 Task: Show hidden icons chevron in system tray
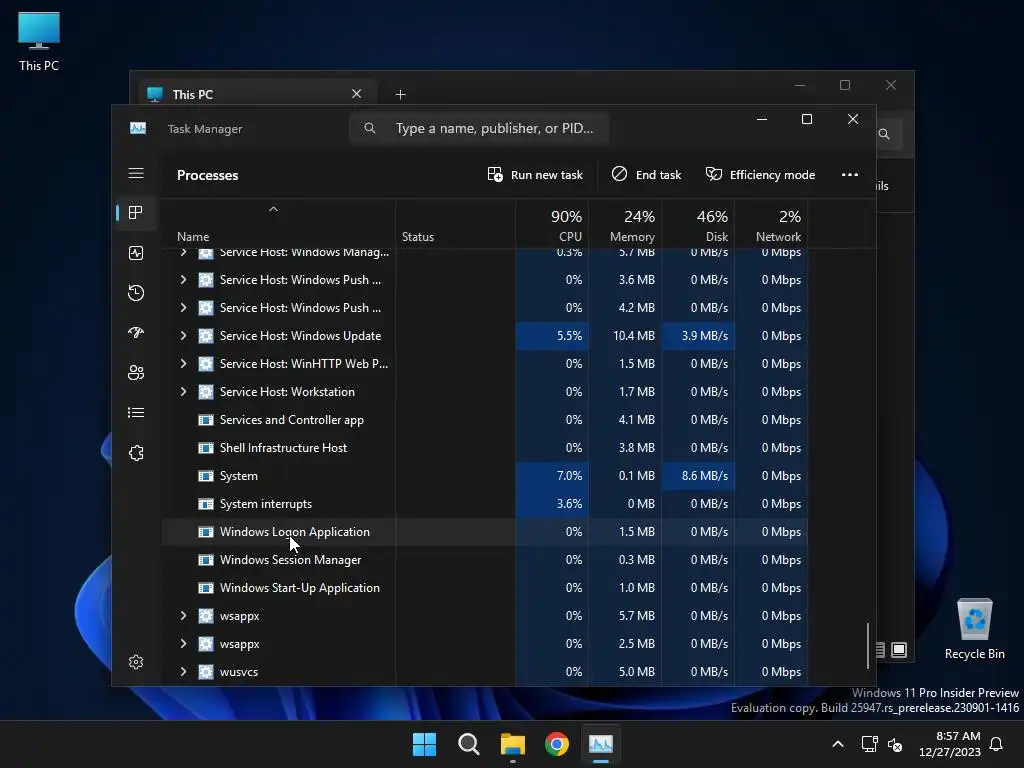[x=838, y=744]
